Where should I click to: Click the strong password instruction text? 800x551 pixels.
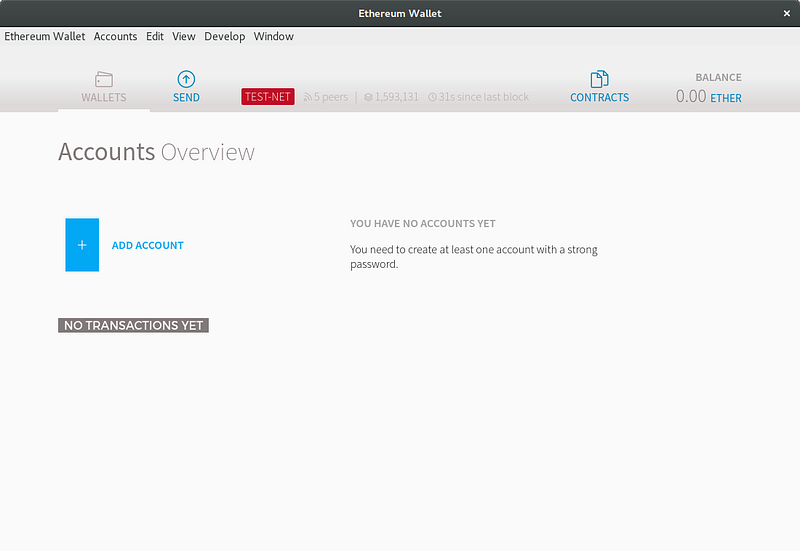pos(473,257)
